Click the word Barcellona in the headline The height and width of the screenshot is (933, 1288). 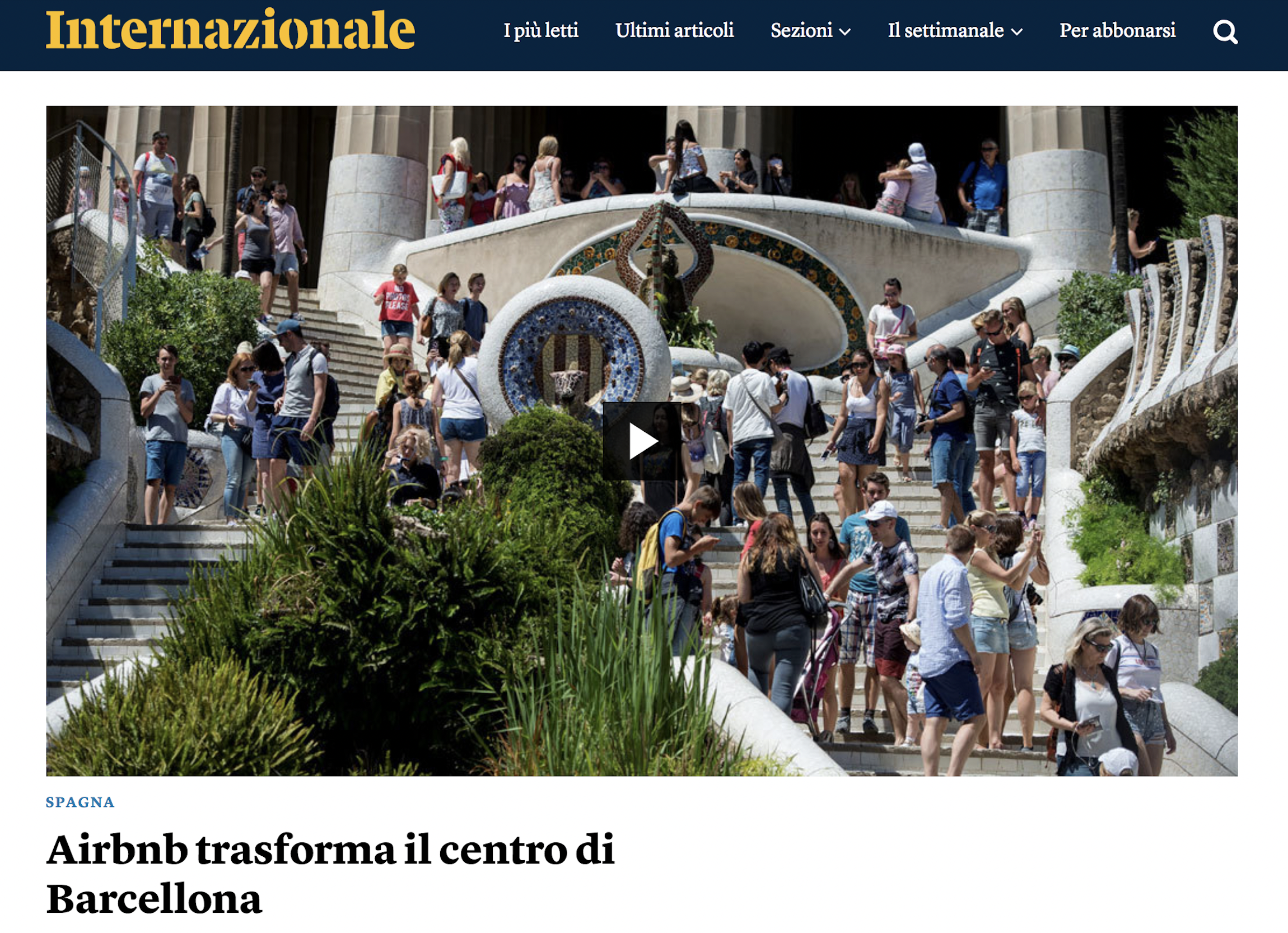pyautogui.click(x=154, y=899)
